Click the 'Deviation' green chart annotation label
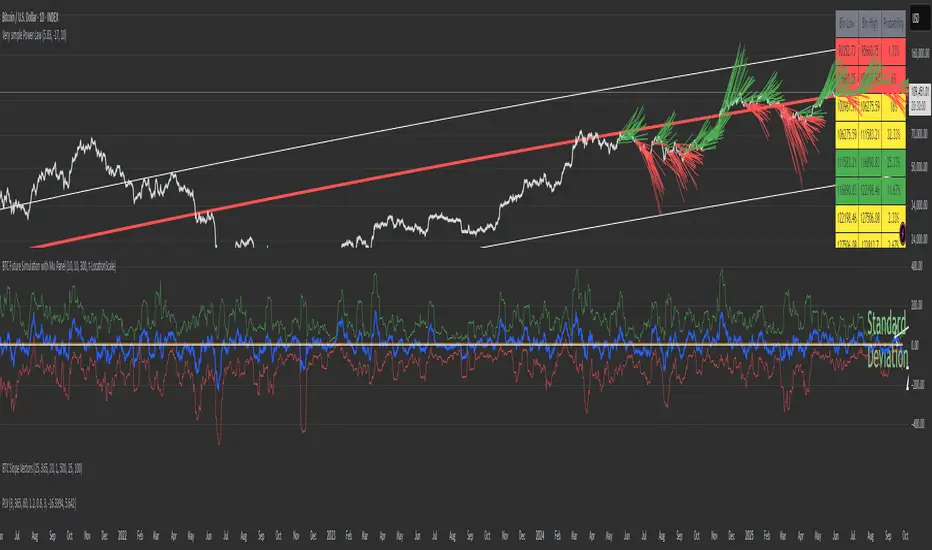 (x=887, y=357)
